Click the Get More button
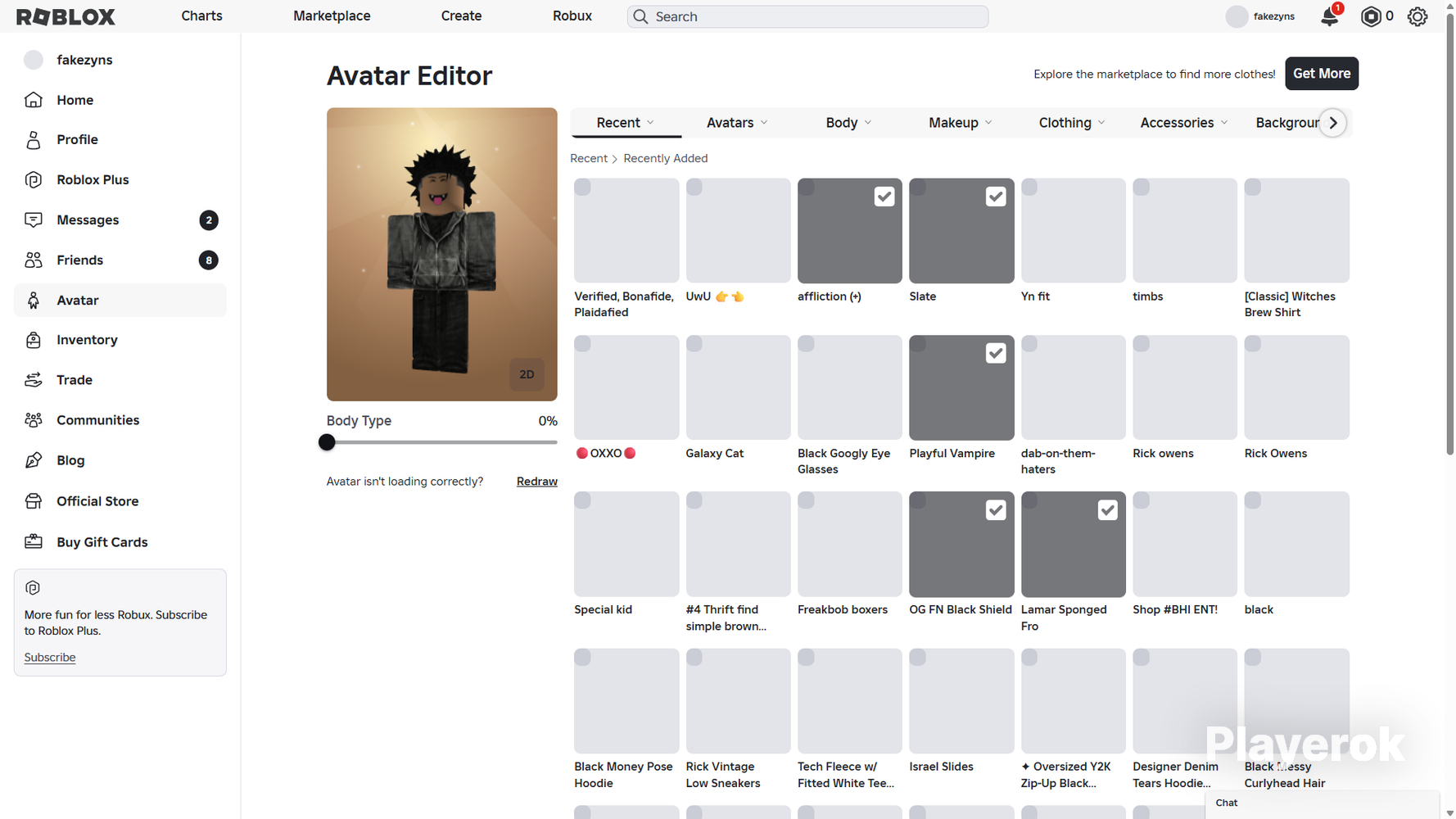 pos(1322,74)
